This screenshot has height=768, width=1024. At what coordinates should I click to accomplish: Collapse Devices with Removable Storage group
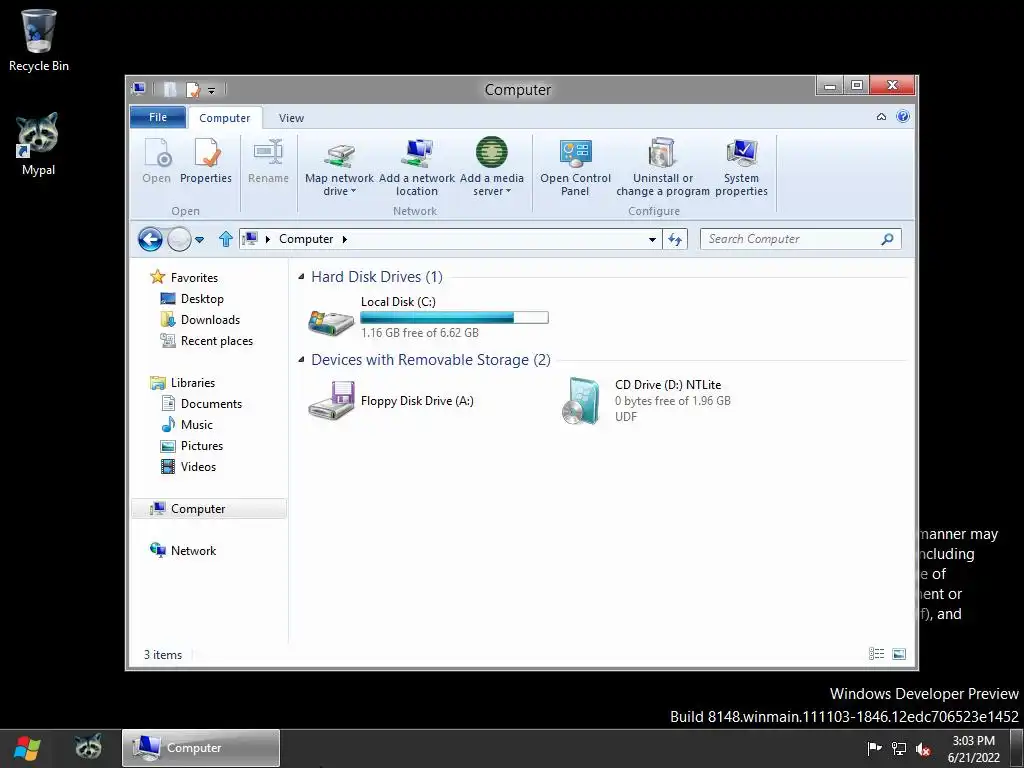(301, 360)
